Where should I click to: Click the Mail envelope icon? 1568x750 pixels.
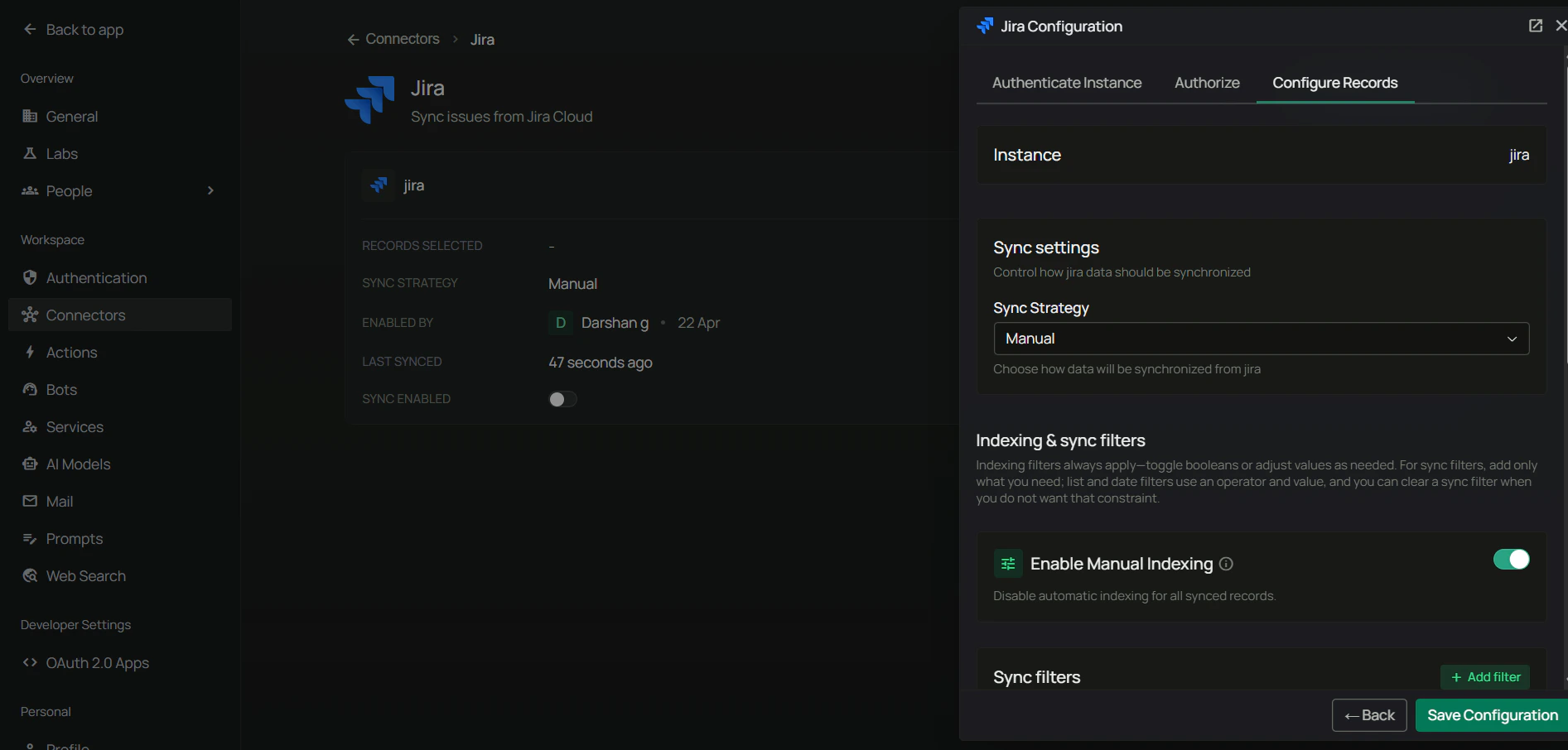pyautogui.click(x=30, y=501)
